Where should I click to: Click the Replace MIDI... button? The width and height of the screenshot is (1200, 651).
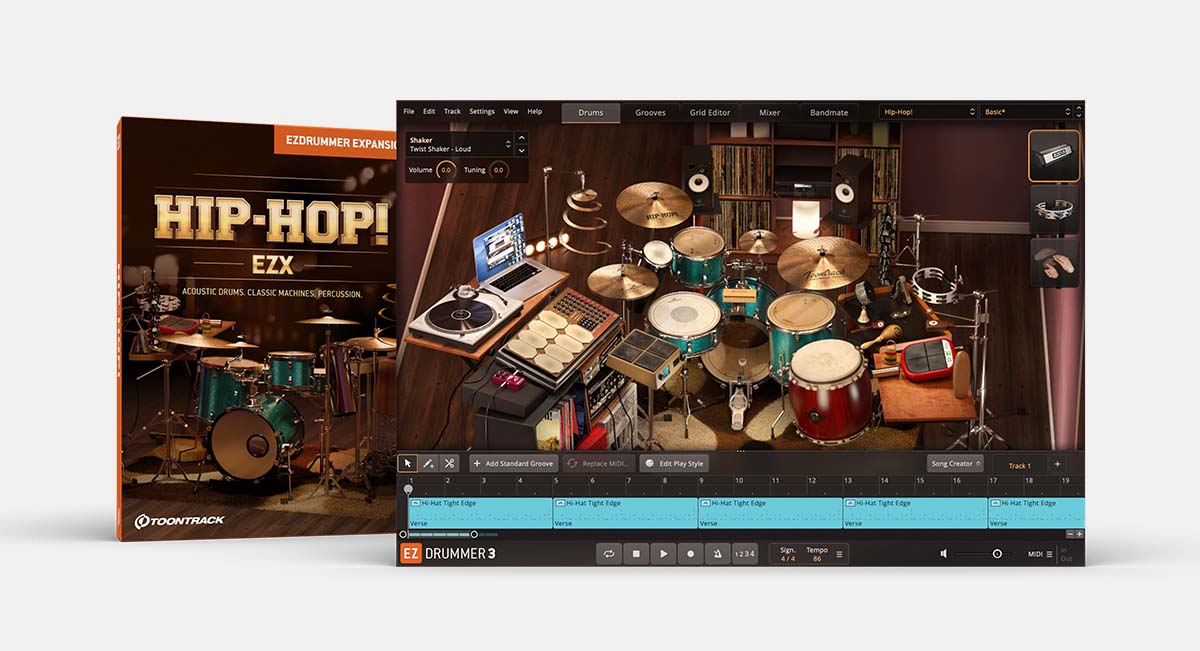(x=599, y=464)
